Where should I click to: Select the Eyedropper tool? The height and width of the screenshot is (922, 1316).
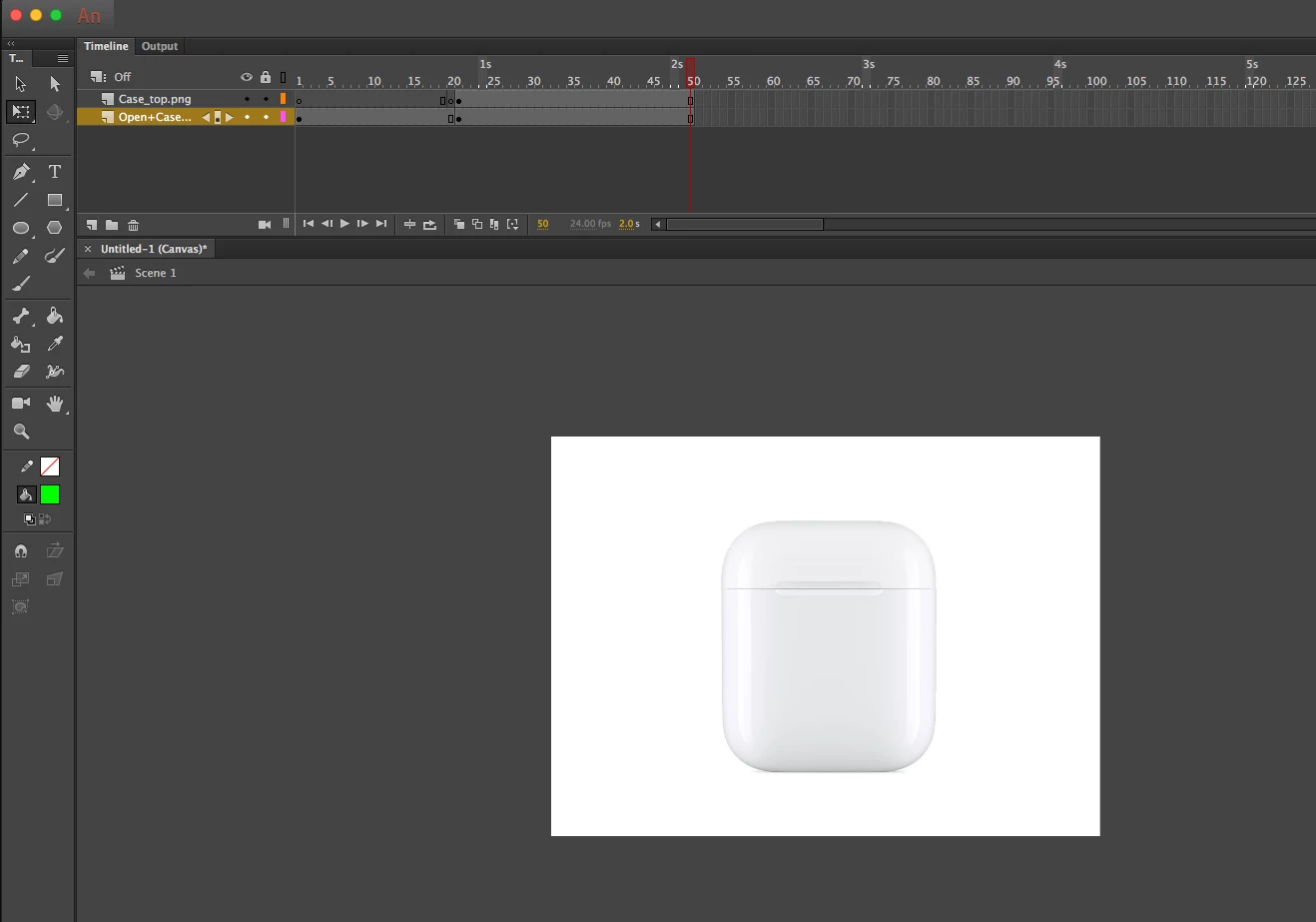click(x=55, y=344)
